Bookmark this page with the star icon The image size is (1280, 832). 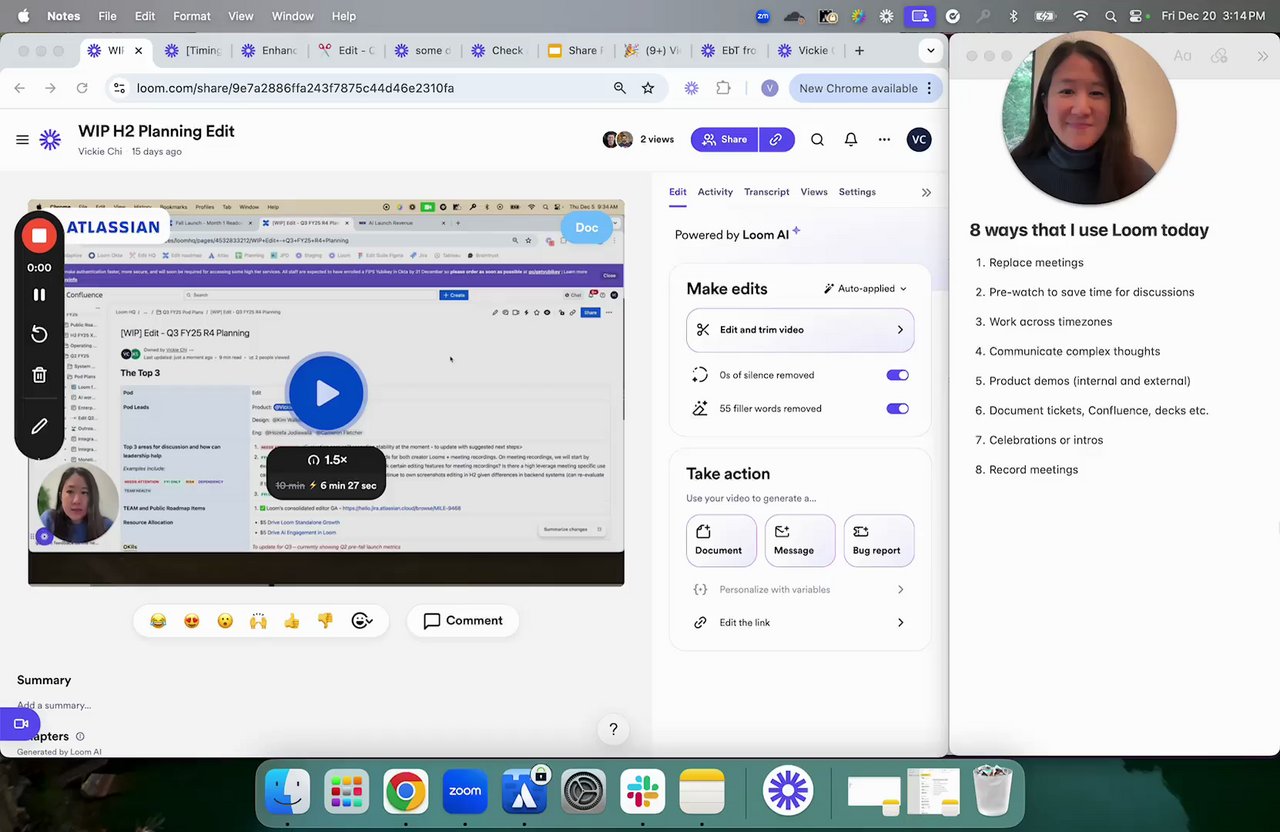pyautogui.click(x=648, y=88)
